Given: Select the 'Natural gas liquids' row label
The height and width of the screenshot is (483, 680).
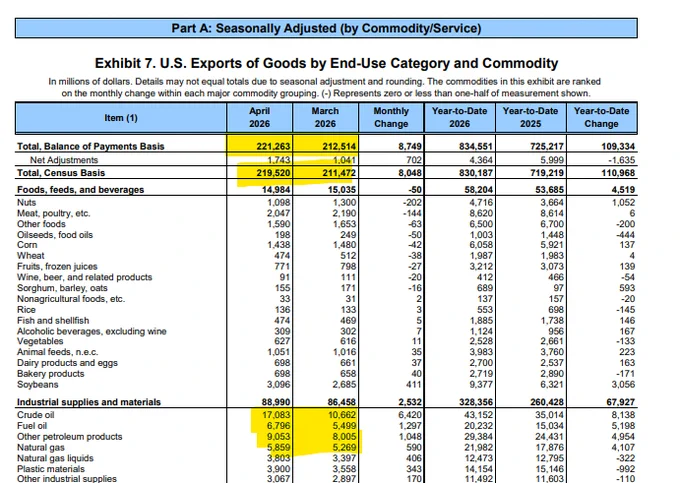Looking at the screenshot, I should click(x=55, y=458).
